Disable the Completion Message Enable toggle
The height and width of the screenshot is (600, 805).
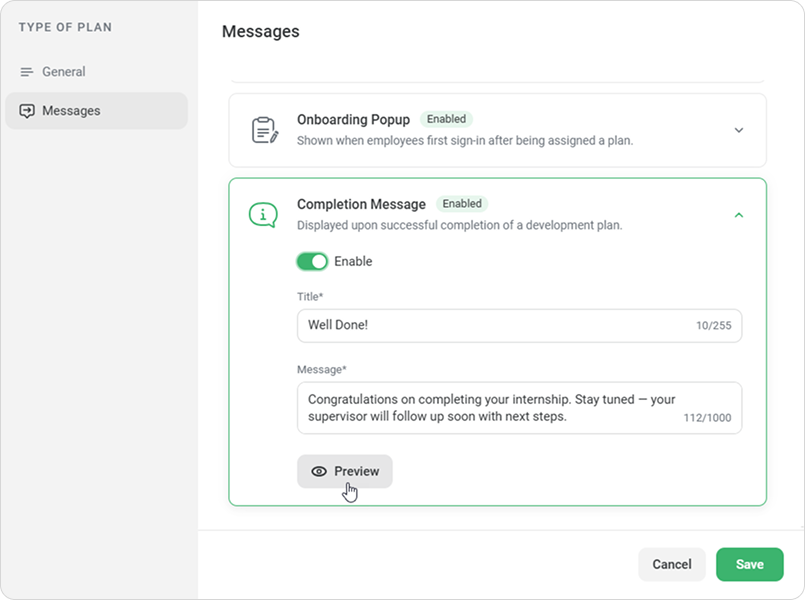(312, 261)
